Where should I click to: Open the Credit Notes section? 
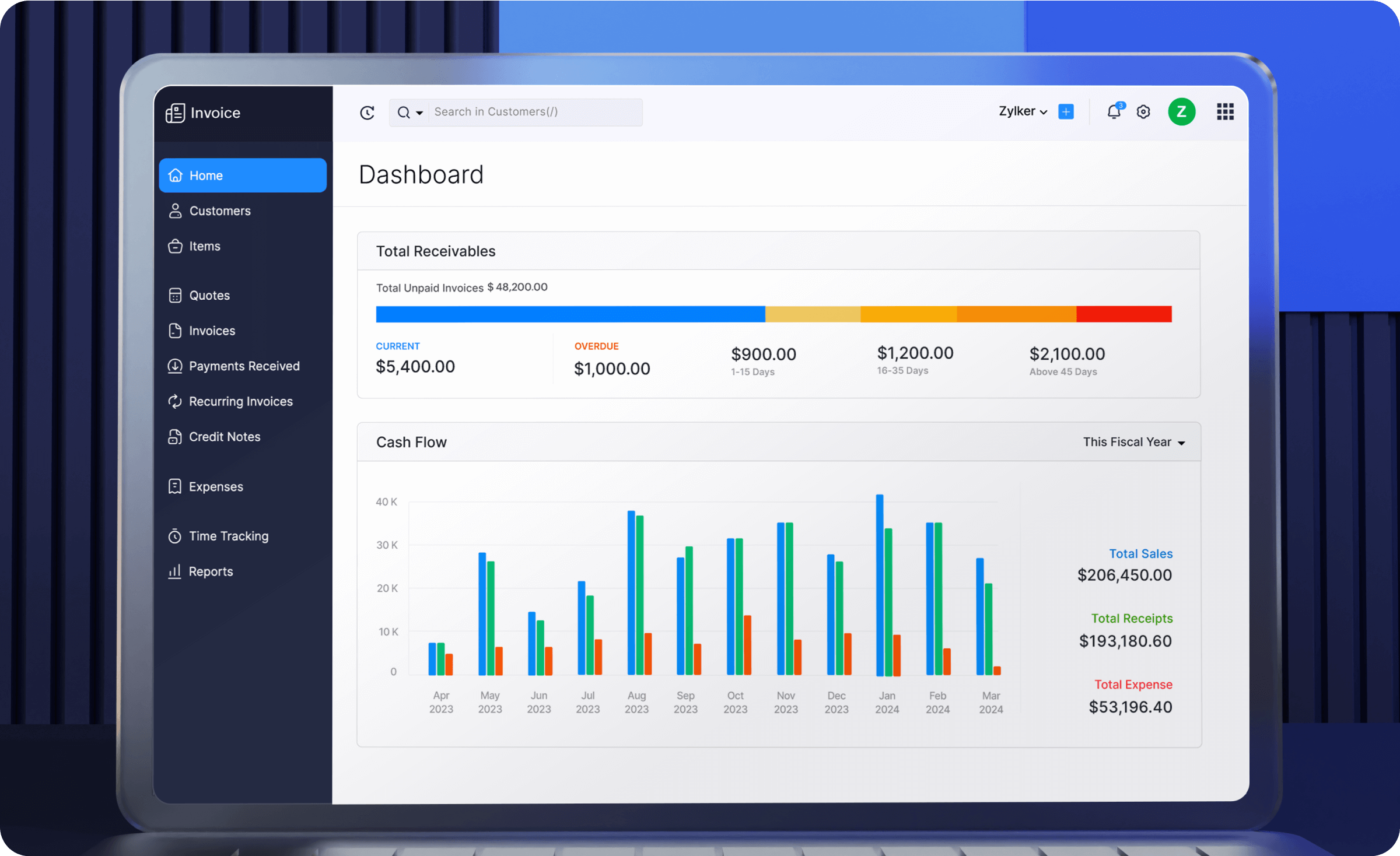(x=224, y=436)
